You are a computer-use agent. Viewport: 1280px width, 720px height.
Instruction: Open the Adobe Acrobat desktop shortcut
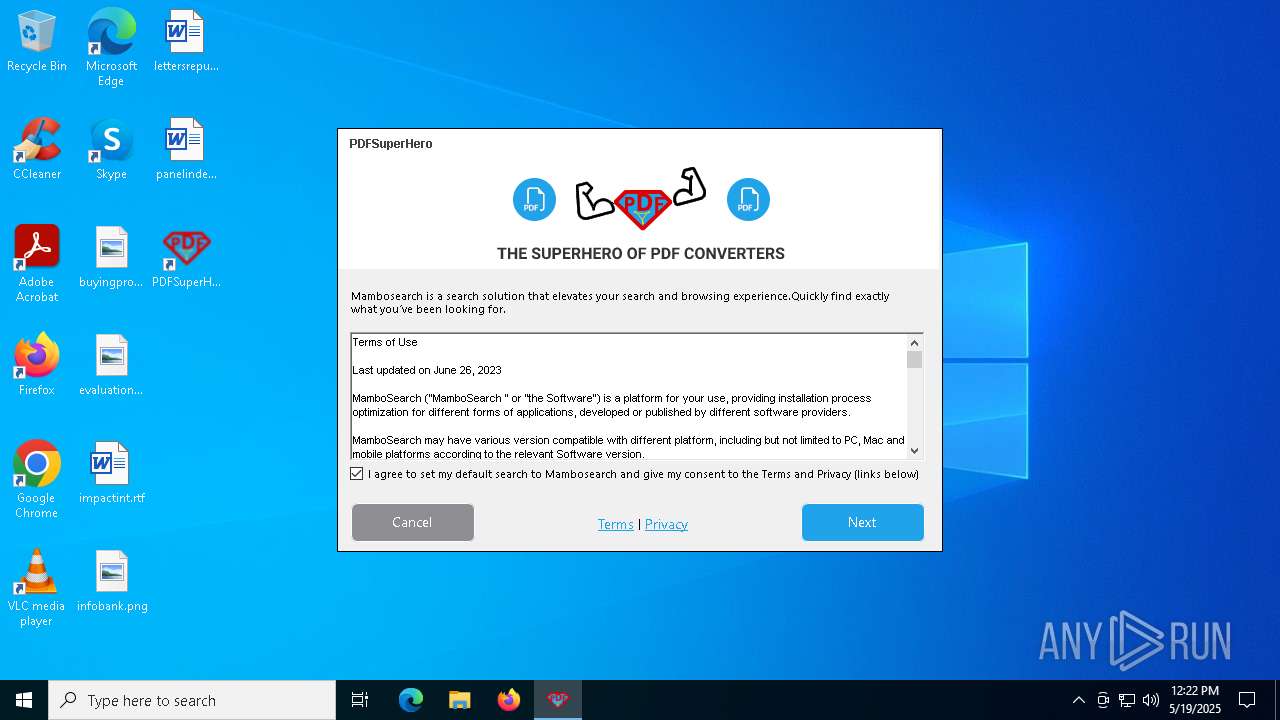coord(37,264)
